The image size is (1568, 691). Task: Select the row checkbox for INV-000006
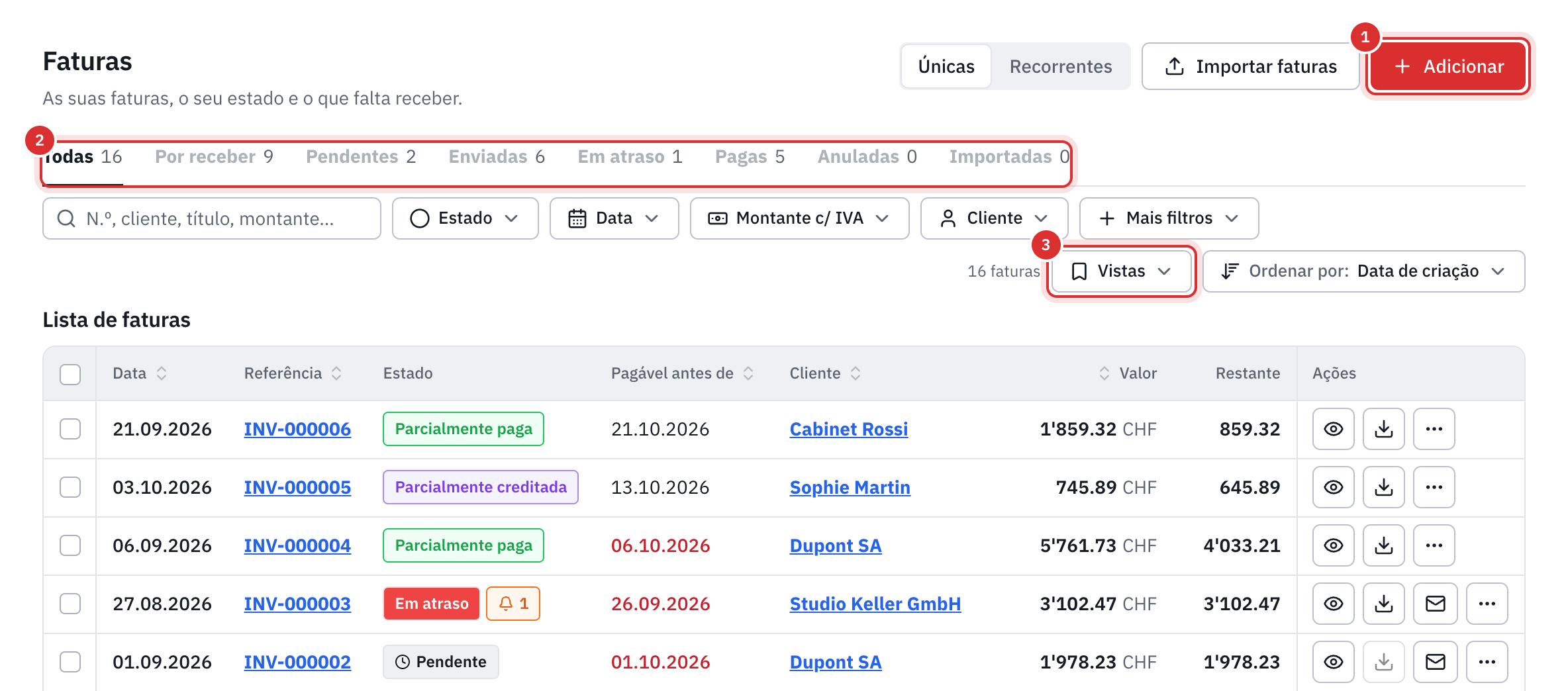click(x=70, y=429)
